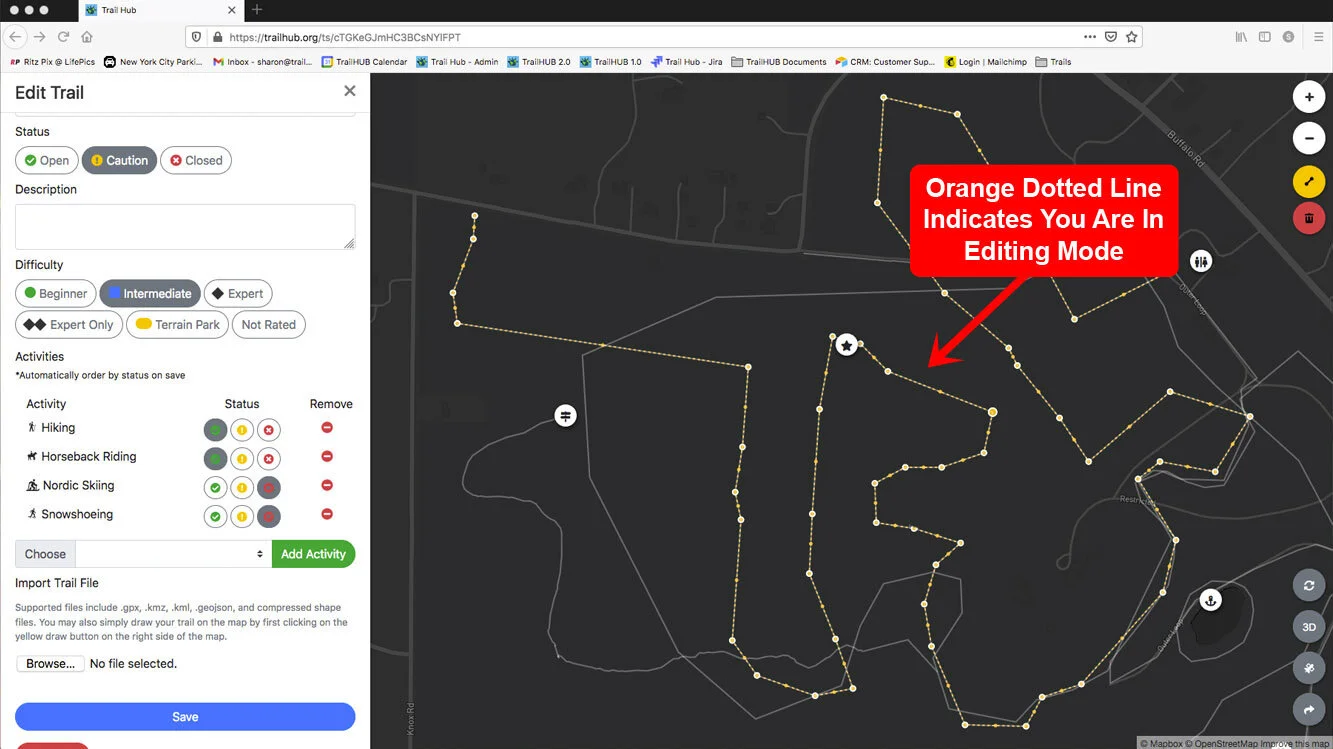
Task: Set Hiking status to caution
Action: pyautogui.click(x=242, y=430)
